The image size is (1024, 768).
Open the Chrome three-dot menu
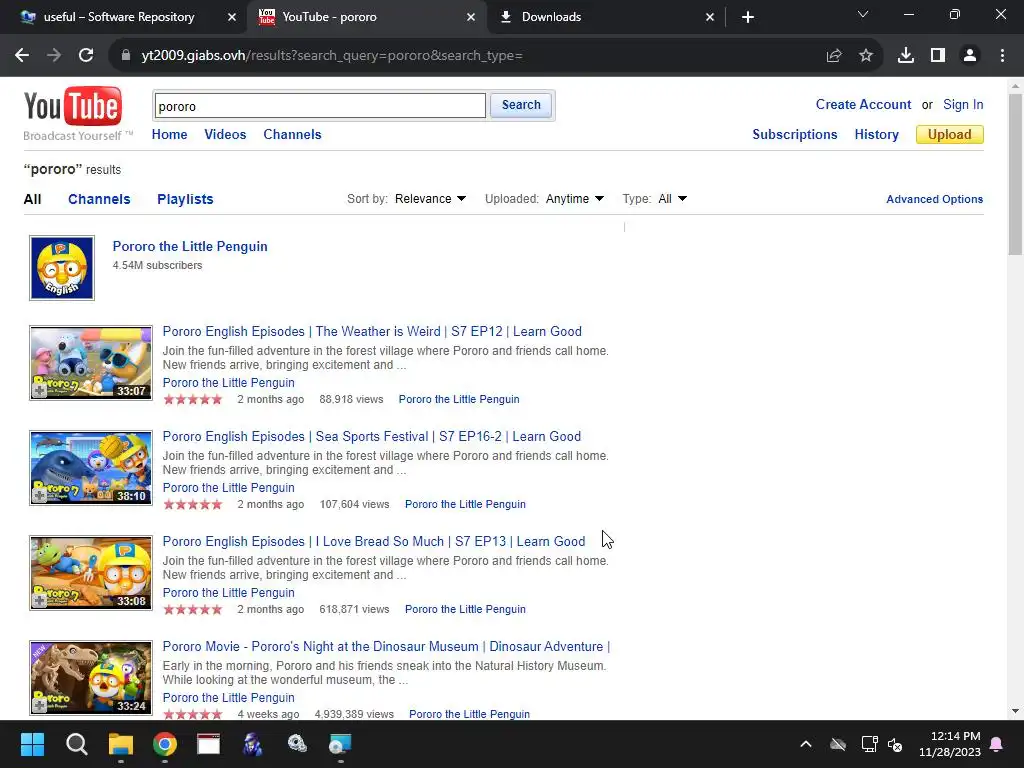1002,56
